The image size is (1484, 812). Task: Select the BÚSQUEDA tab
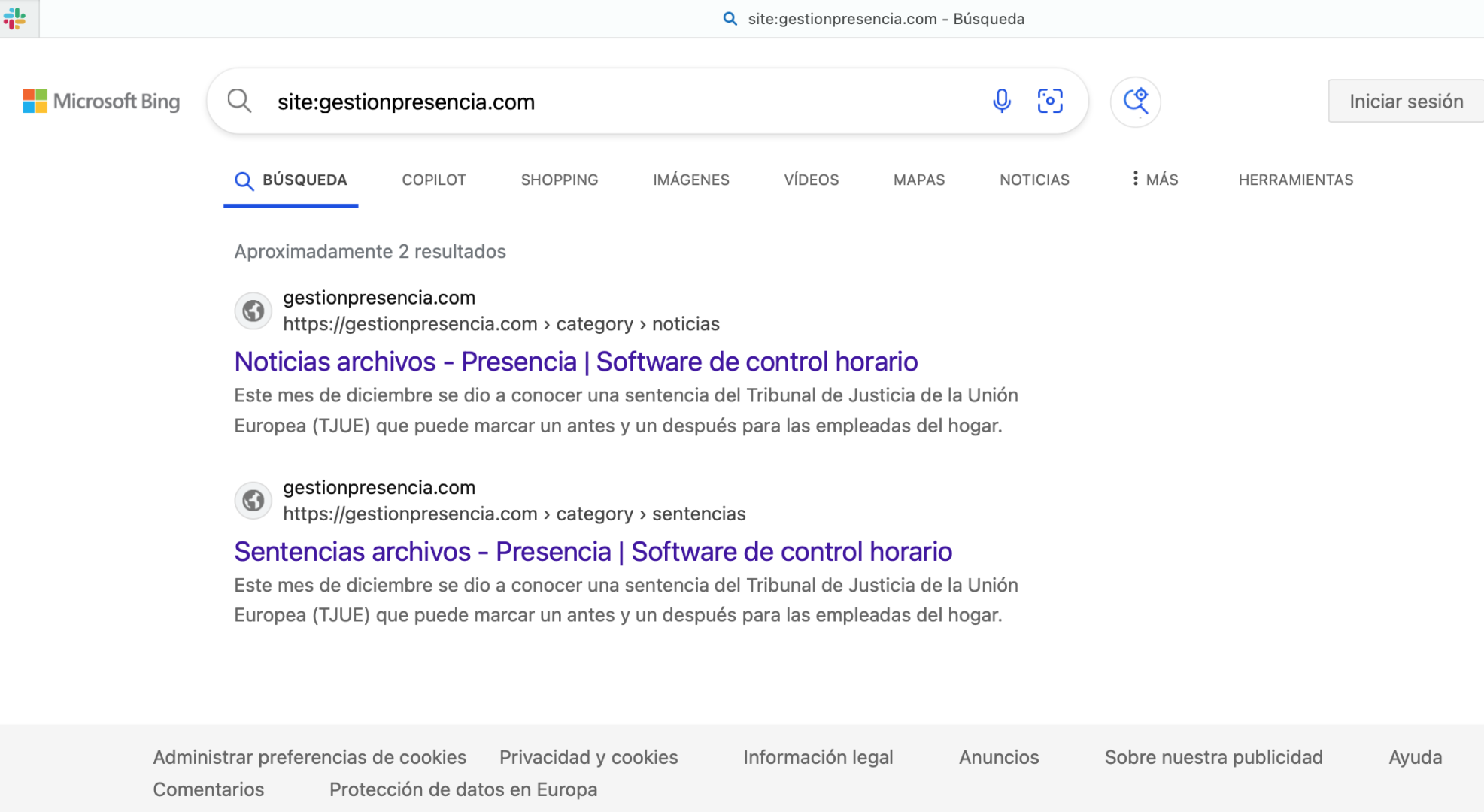(291, 180)
